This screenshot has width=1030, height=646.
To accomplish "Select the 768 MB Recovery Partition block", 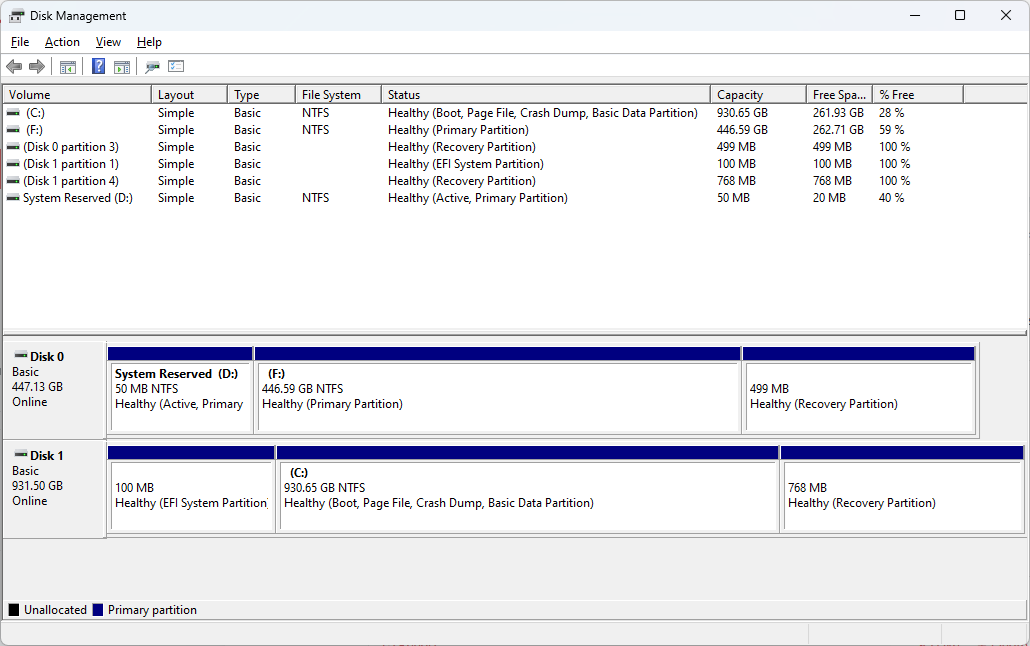I will coord(903,489).
